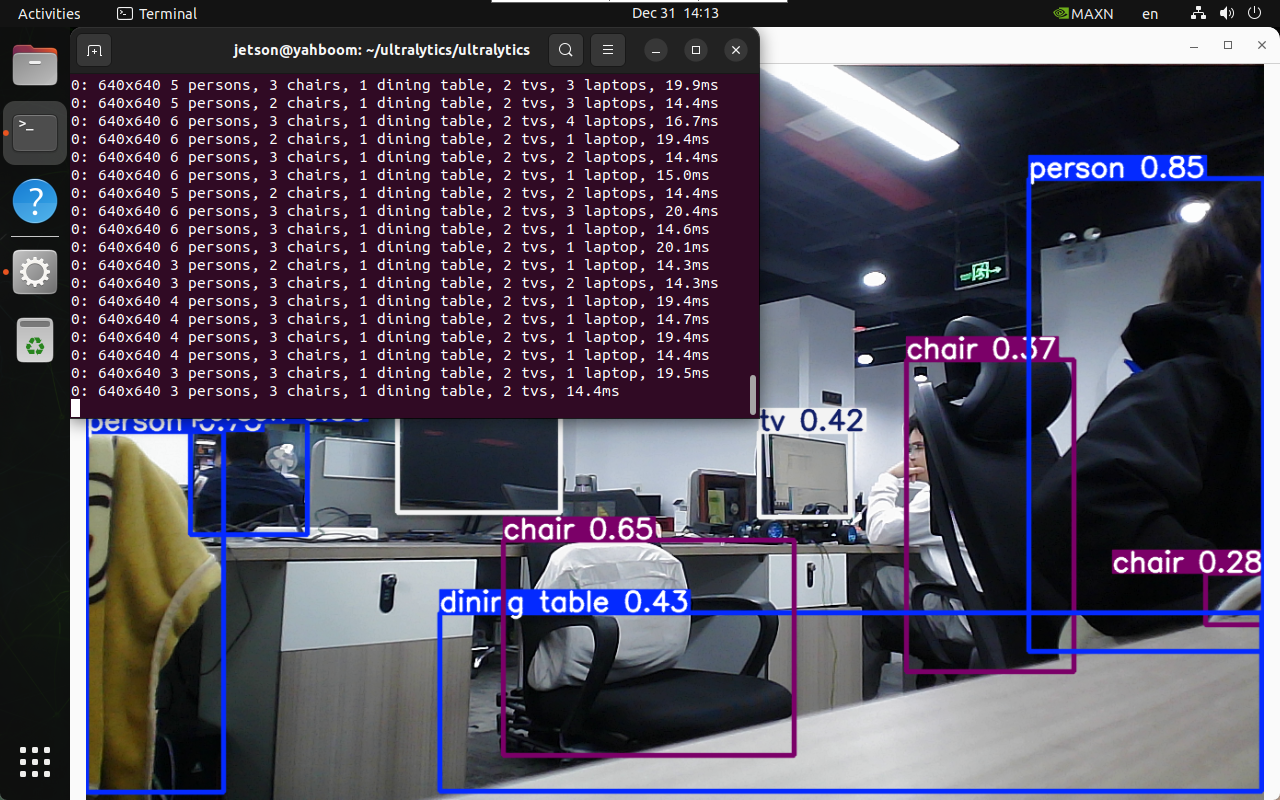The height and width of the screenshot is (800, 1280).
Task: Click the terminal's vertical scrollbar
Action: pyautogui.click(x=752, y=394)
